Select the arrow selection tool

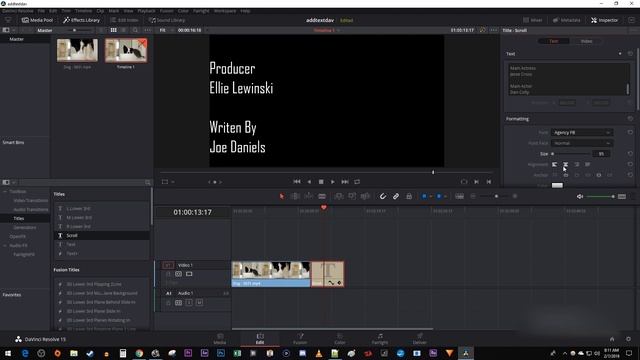pos(282,196)
